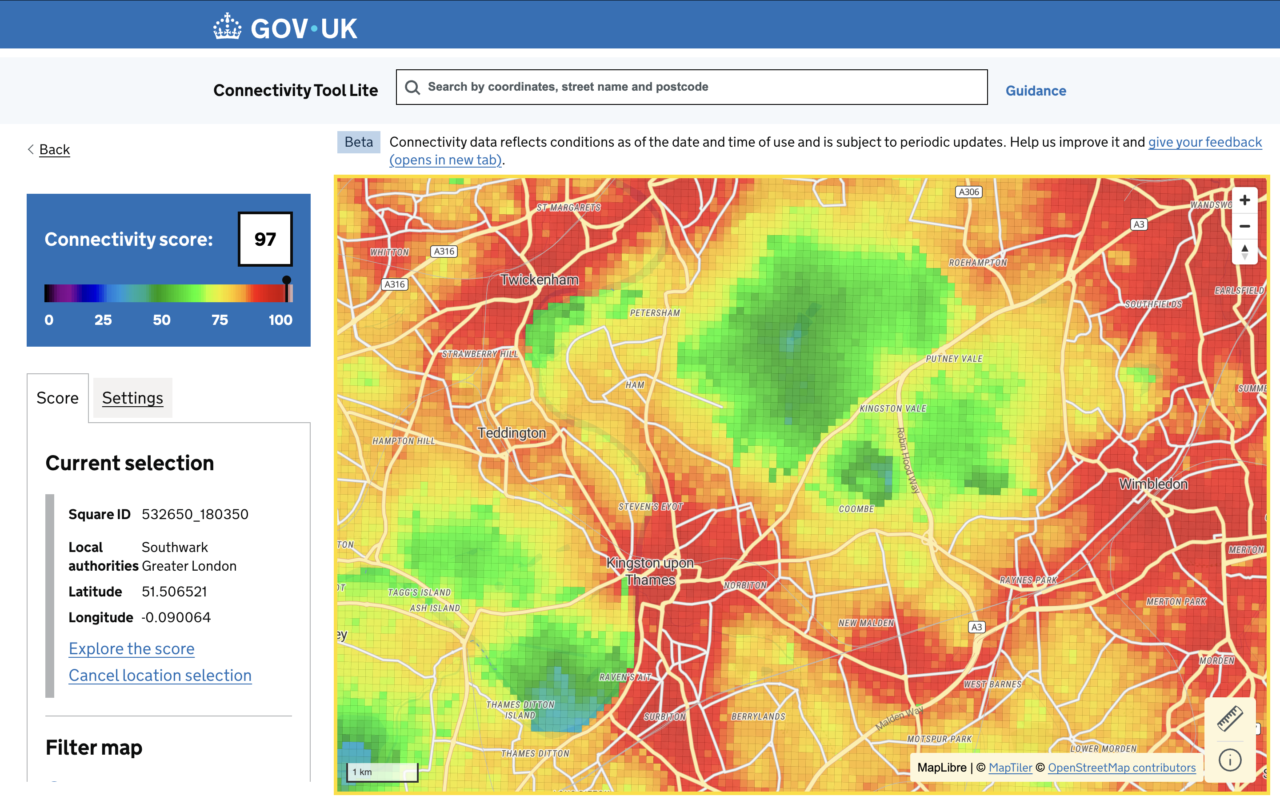
Task: Open the Guidance link
Action: coord(1035,91)
